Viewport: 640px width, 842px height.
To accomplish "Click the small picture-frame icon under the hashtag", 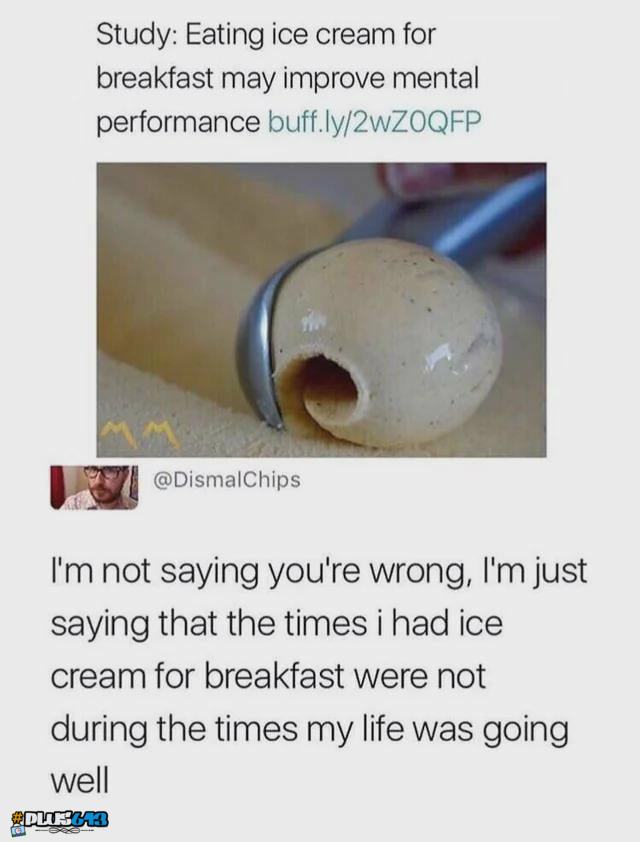I will 17,830.
